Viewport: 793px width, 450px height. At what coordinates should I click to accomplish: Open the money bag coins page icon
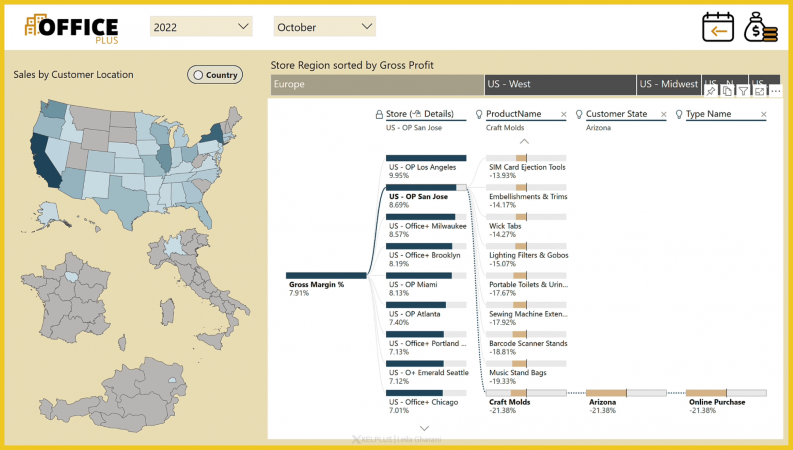click(x=759, y=28)
